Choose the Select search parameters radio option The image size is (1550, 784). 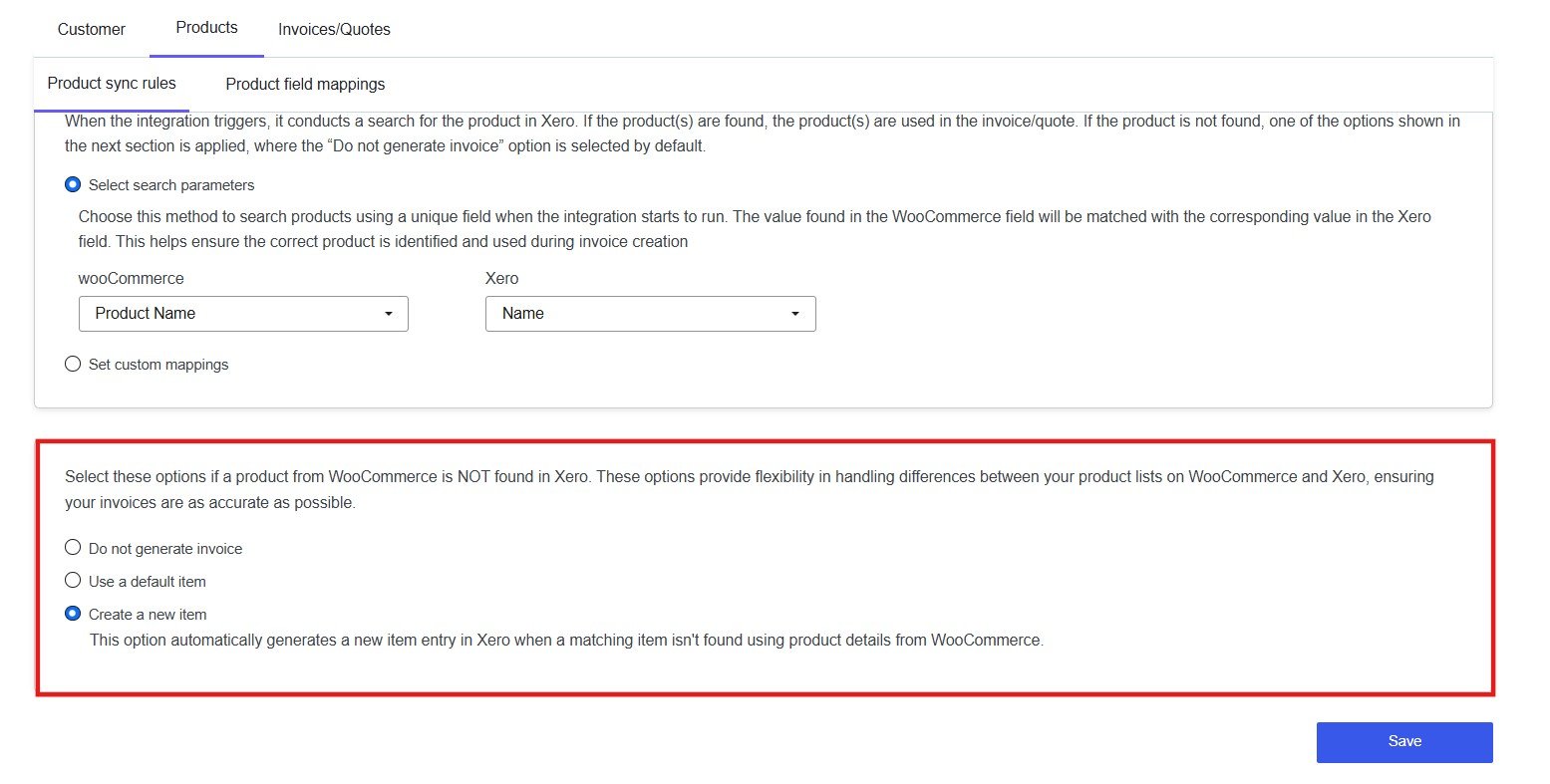coord(73,184)
